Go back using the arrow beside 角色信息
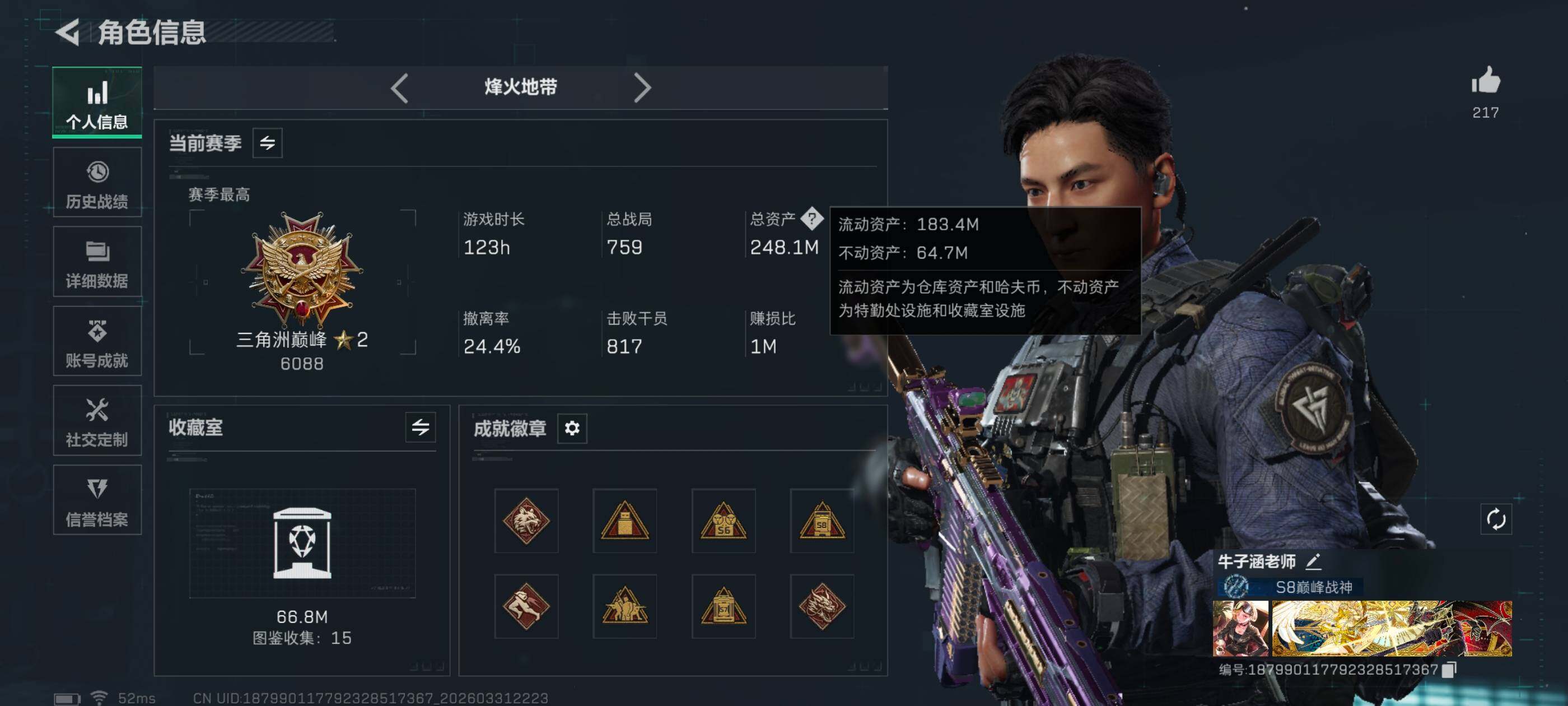 coord(68,32)
